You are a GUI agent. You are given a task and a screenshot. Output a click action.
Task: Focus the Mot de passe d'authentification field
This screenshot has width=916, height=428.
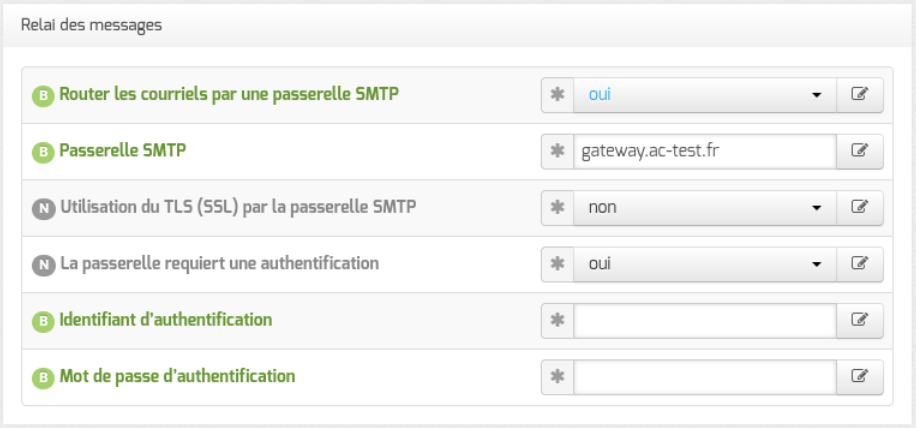click(x=705, y=377)
